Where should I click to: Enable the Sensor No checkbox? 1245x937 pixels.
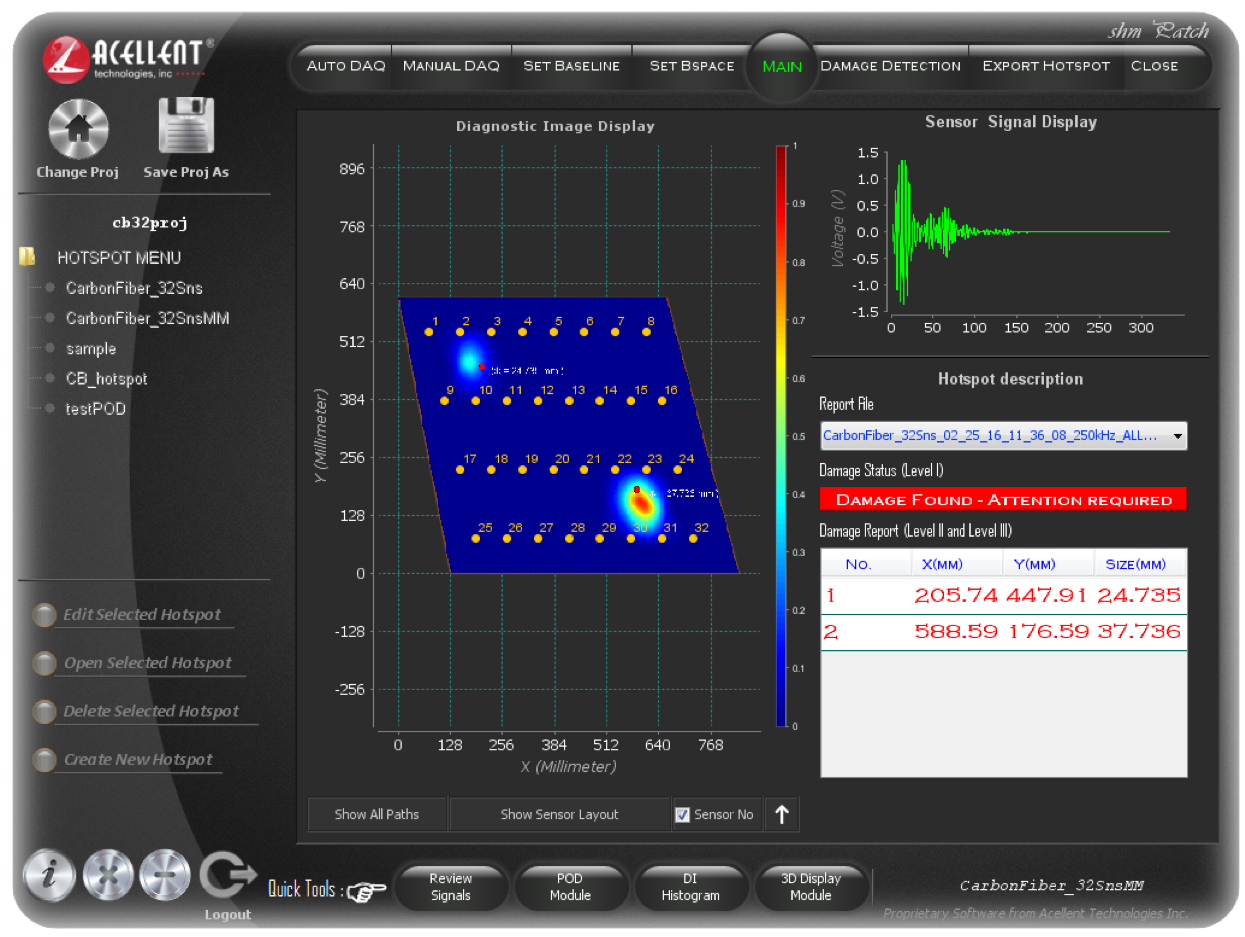click(x=684, y=814)
